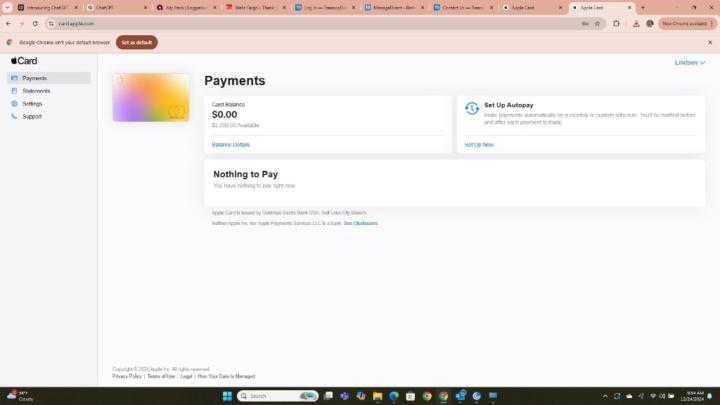
Task: Open the Privacy Policy footer link
Action: tap(127, 376)
